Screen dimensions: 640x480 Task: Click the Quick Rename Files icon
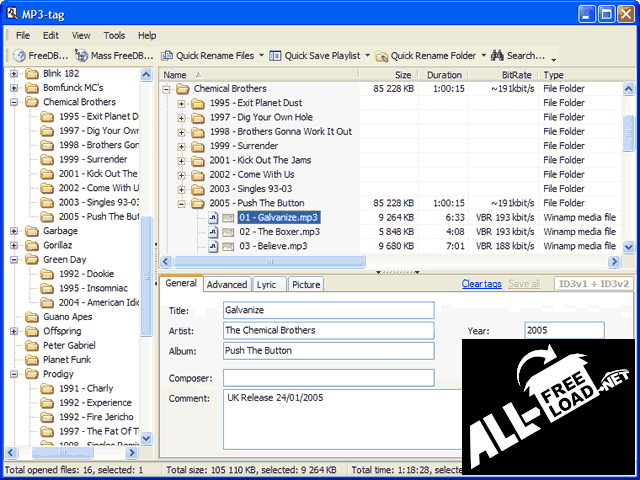click(x=167, y=56)
